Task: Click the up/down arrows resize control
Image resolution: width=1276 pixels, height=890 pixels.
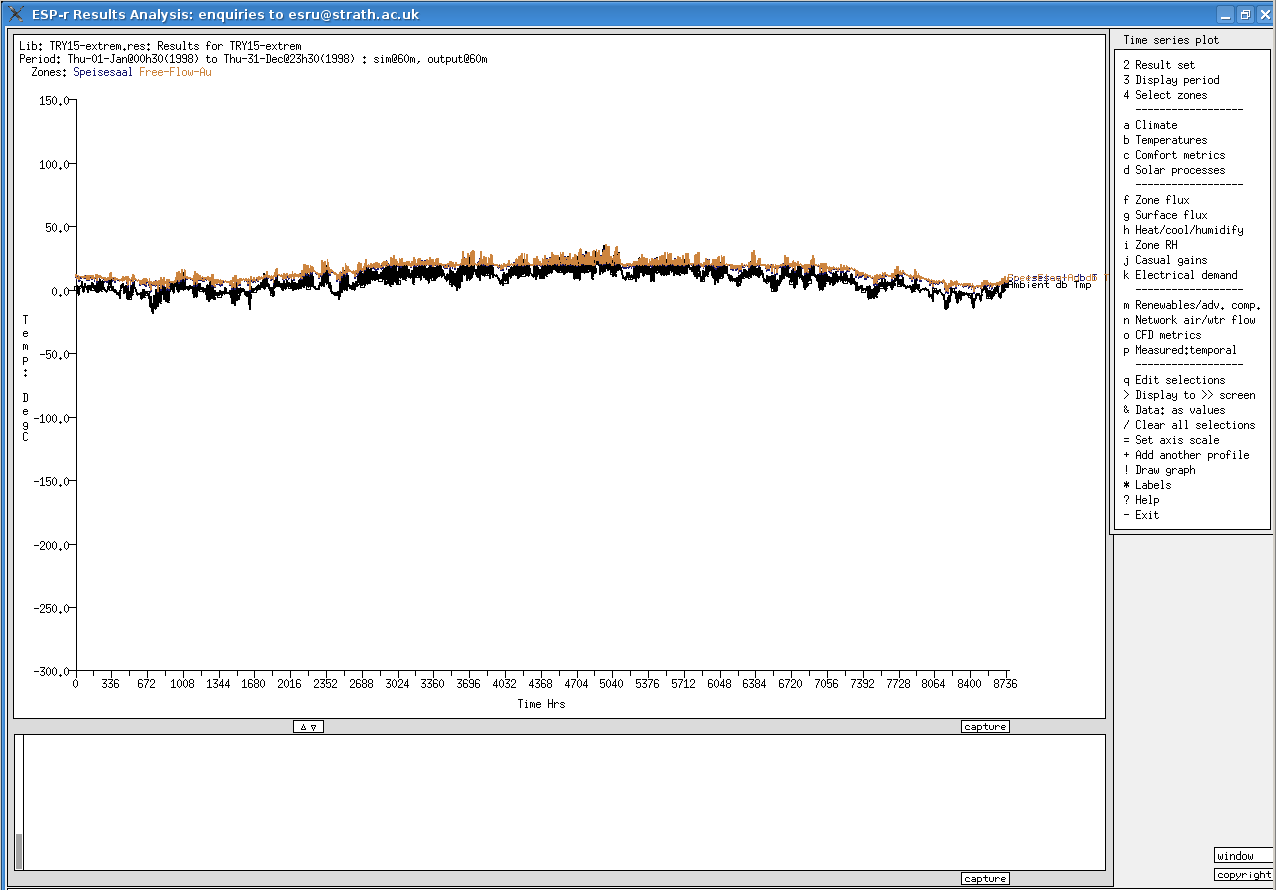Action: [x=308, y=727]
